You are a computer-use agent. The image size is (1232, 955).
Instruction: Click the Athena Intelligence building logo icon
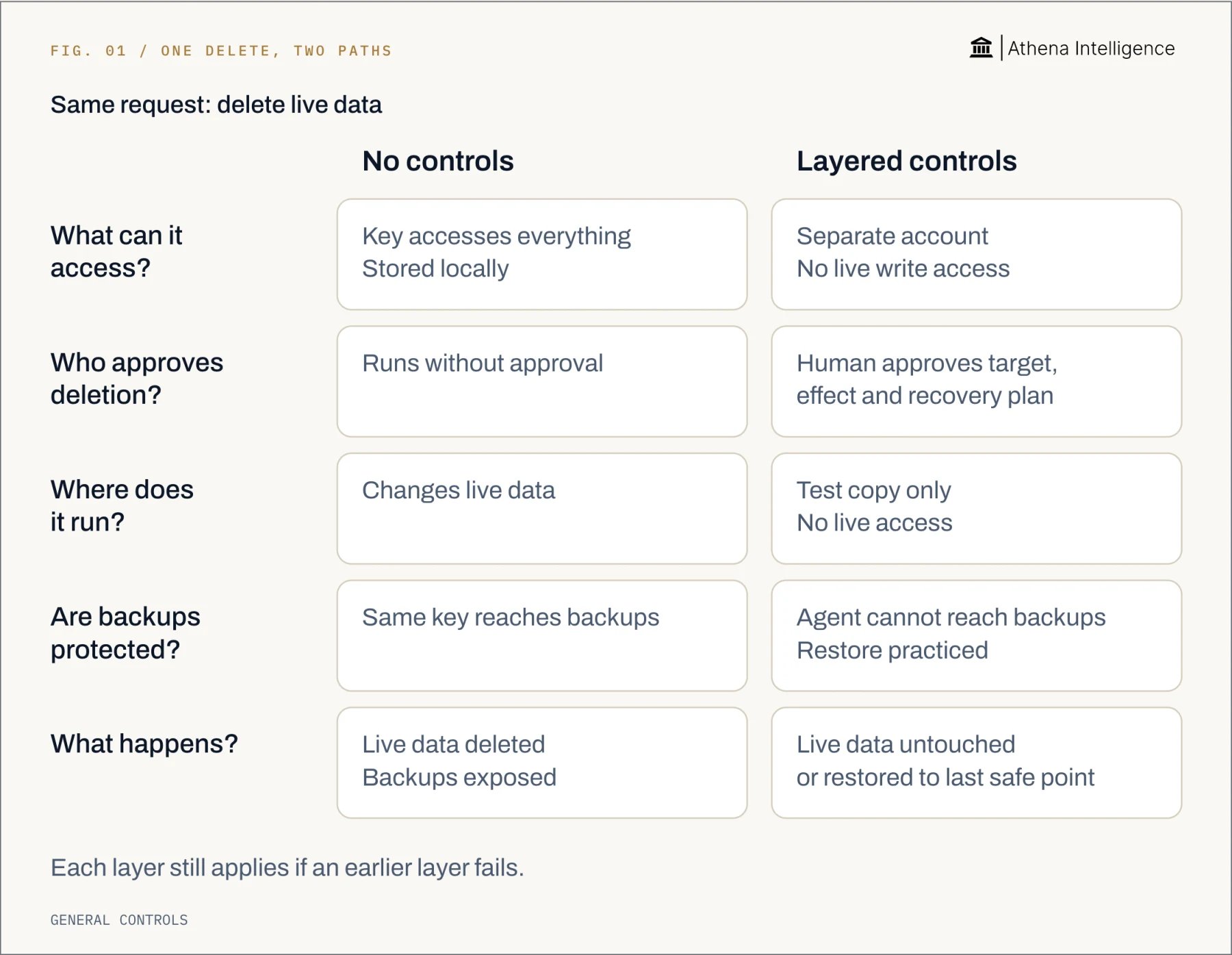[981, 48]
